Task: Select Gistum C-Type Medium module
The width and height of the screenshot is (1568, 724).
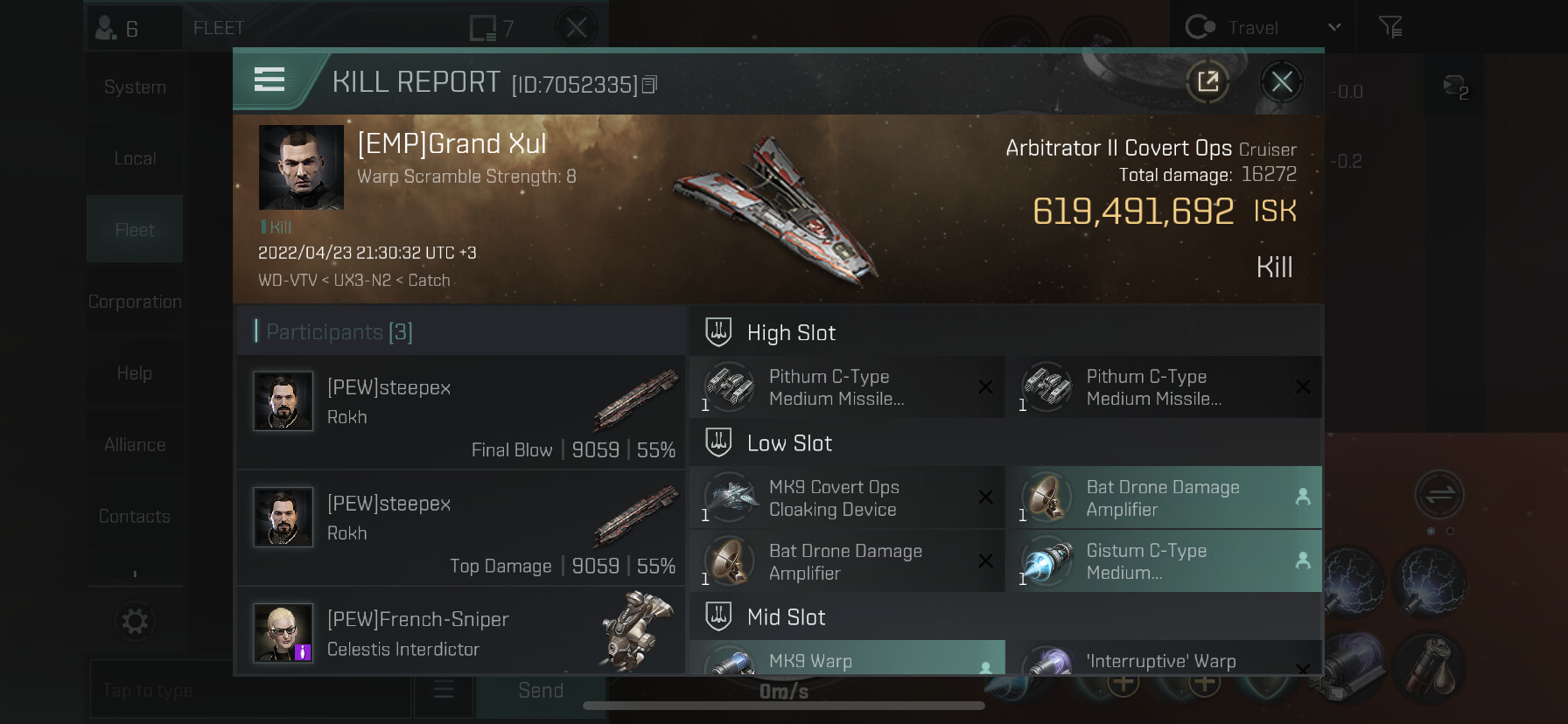Action: tap(1164, 561)
